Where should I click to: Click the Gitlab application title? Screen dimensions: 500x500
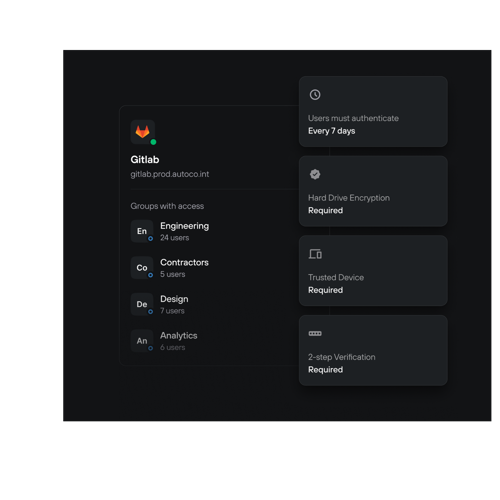145,160
